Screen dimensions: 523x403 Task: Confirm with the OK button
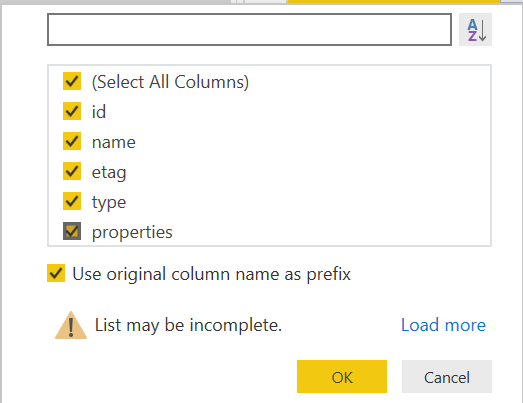click(x=342, y=377)
